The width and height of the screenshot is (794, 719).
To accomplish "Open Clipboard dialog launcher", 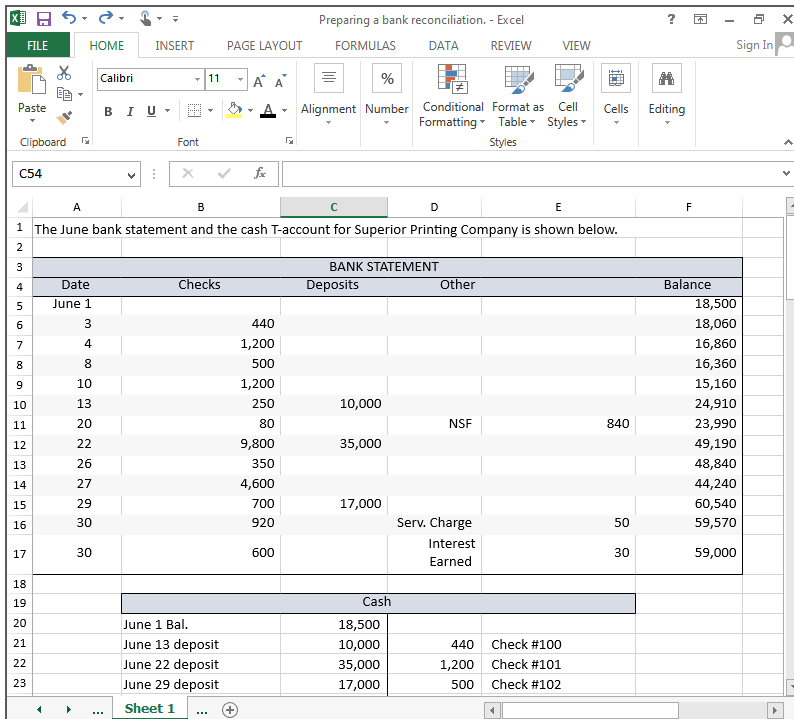I will (86, 141).
